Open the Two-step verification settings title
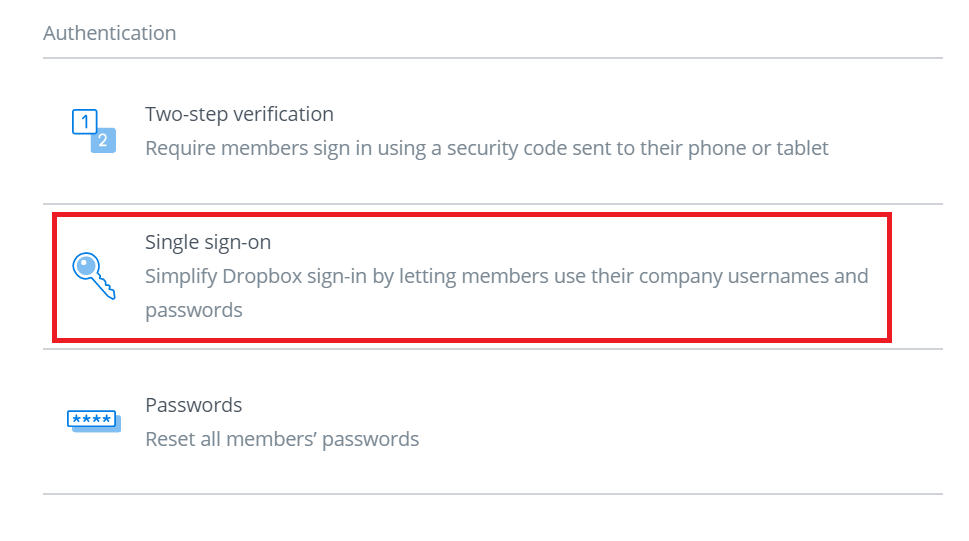This screenshot has height=541, width=969. click(x=239, y=114)
